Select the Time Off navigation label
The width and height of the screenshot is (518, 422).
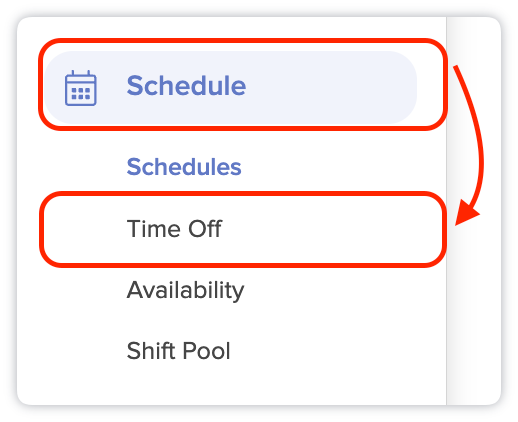coord(174,229)
